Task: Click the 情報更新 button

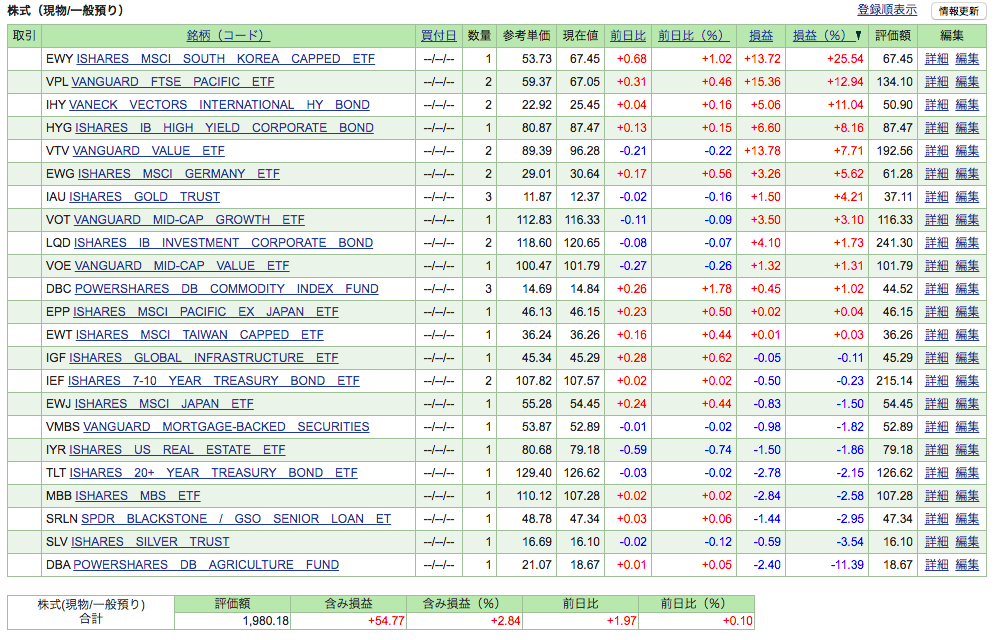Action: point(959,11)
